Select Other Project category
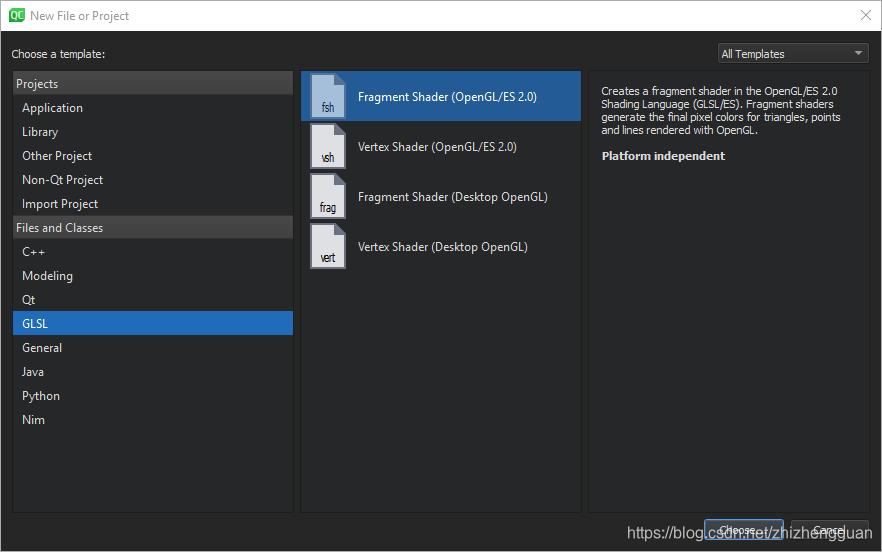Screen dimensions: 882x552 [153, 156]
